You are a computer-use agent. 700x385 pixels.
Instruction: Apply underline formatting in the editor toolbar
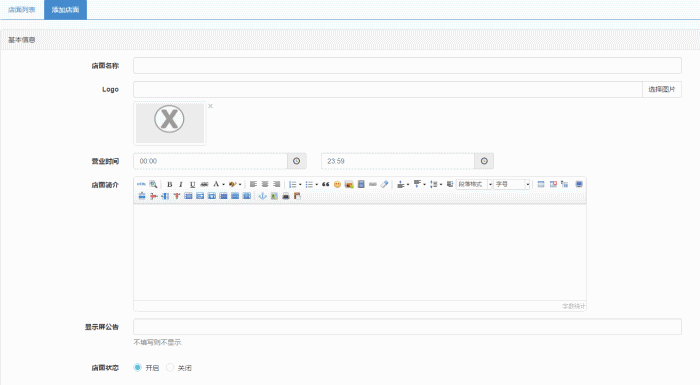click(192, 184)
